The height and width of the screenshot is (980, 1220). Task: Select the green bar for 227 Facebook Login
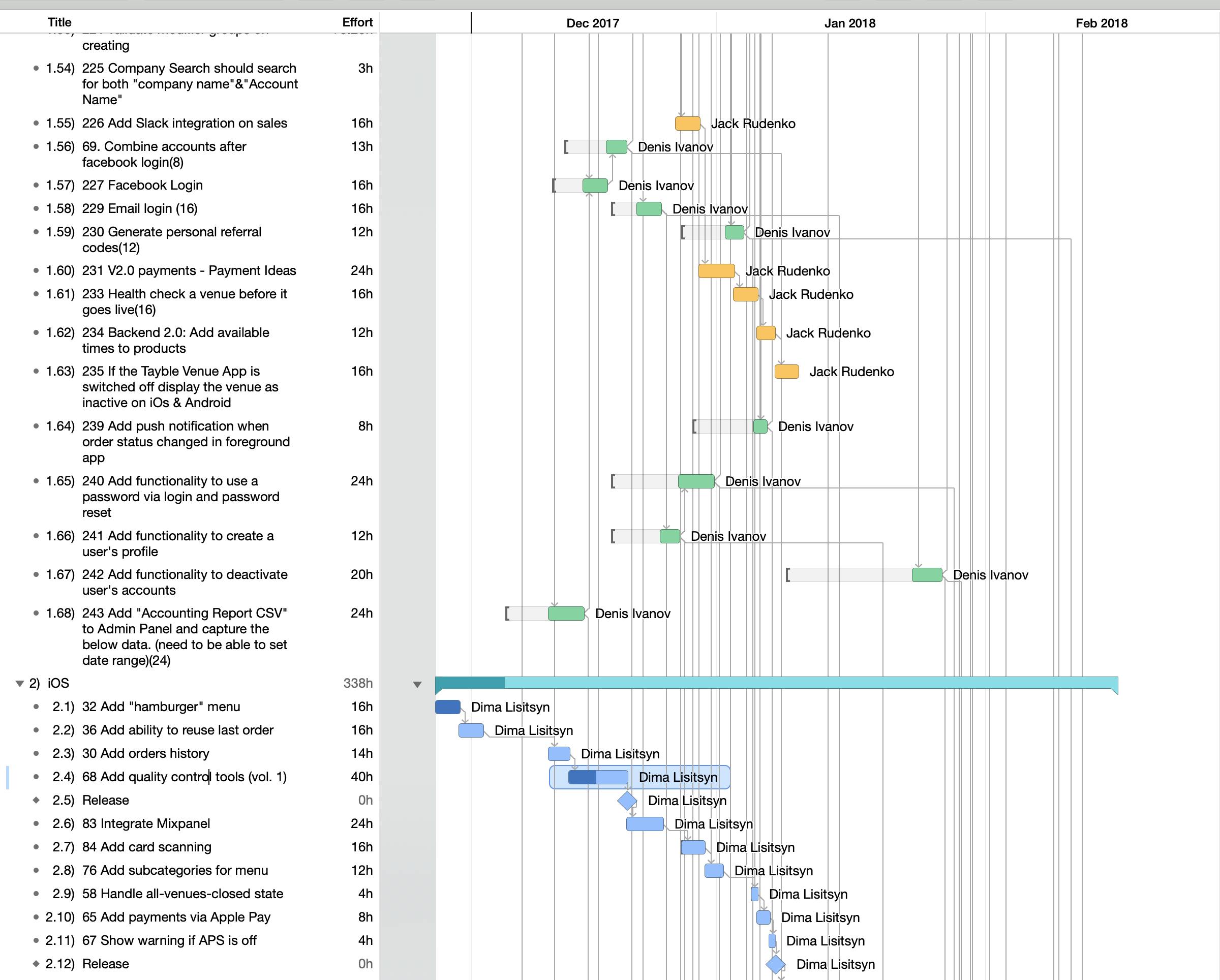[595, 185]
